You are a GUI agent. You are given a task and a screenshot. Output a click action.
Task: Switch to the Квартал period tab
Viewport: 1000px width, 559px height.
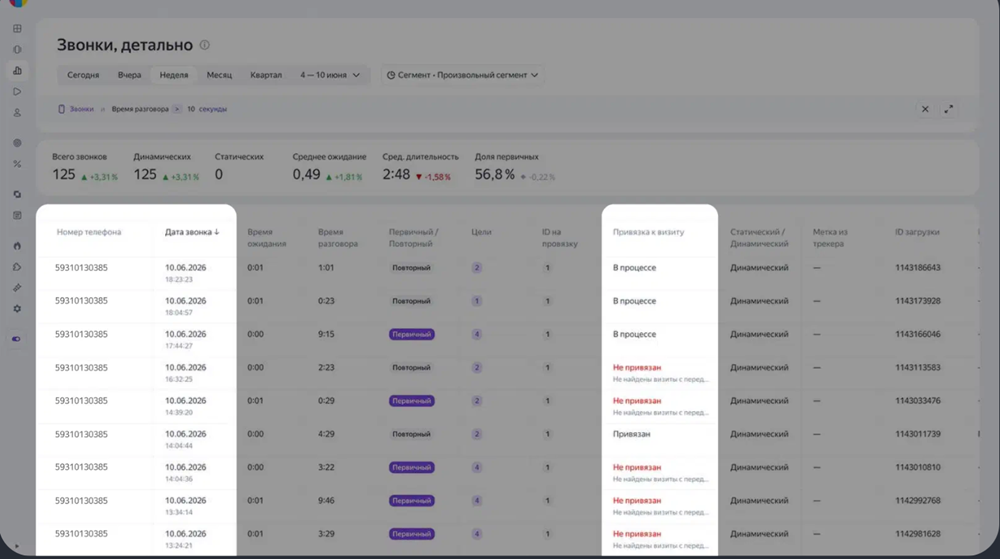pos(266,75)
